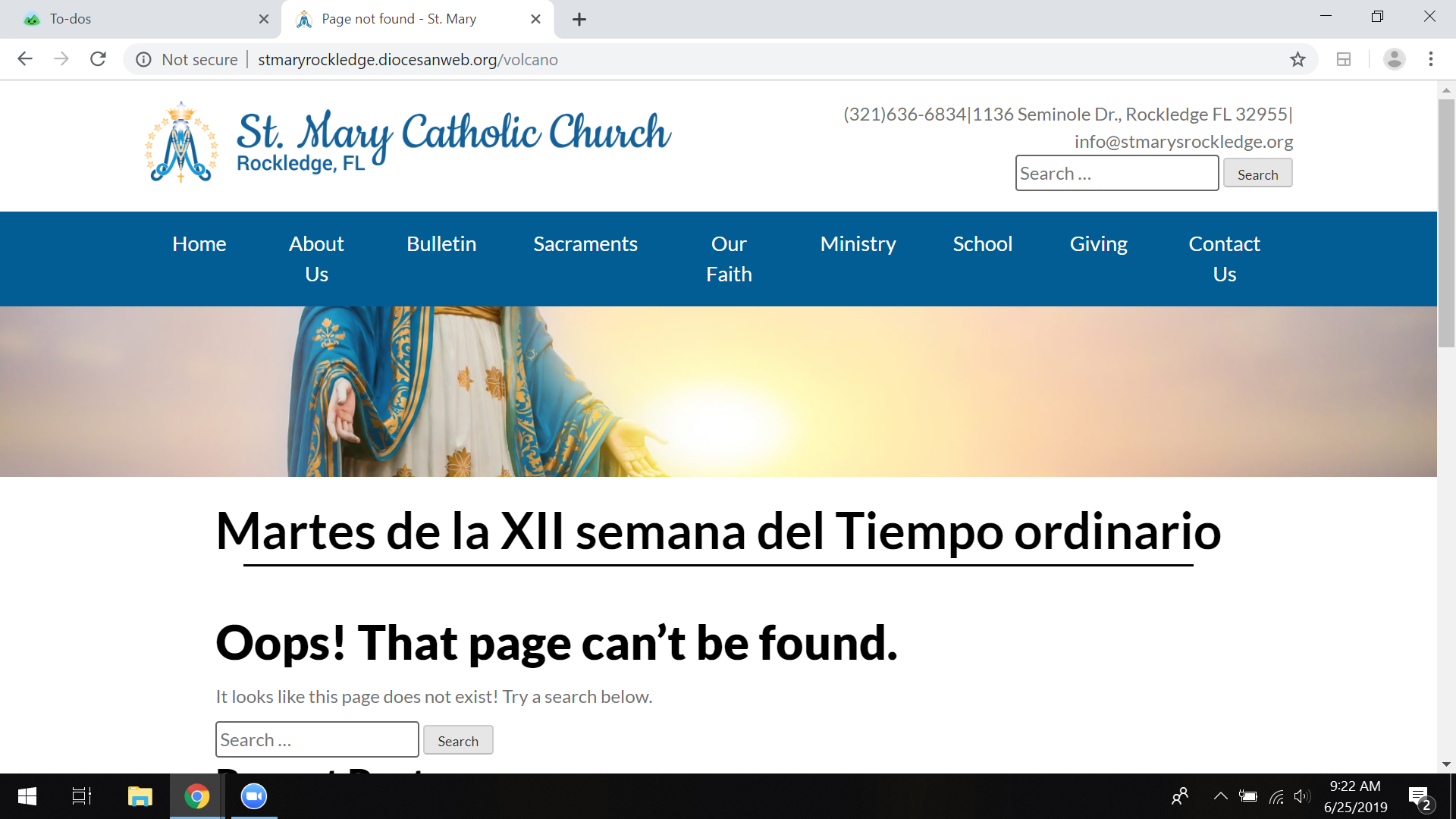Reload the page with the refresh icon

click(x=98, y=59)
